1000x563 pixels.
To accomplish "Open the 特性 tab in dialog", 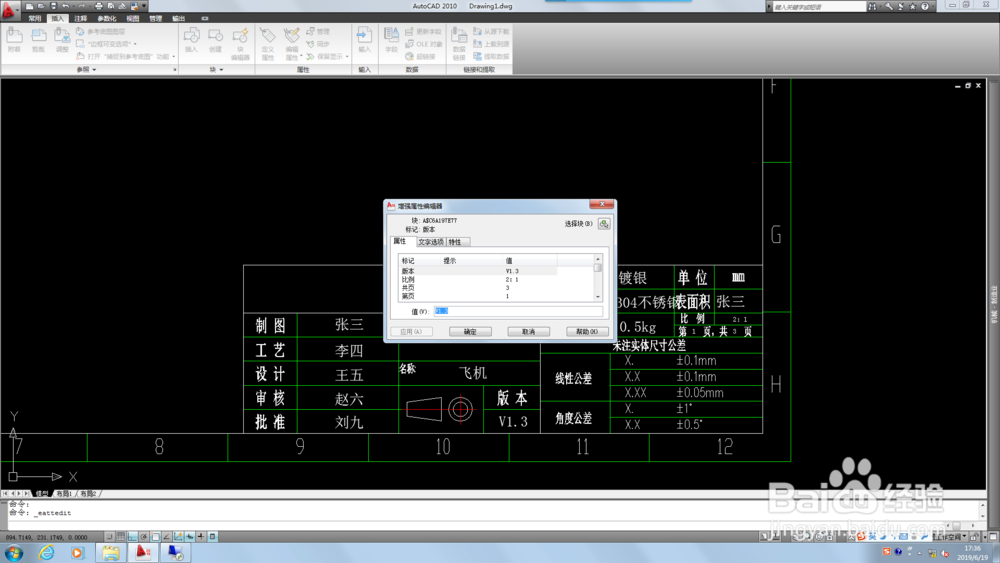I will (457, 242).
